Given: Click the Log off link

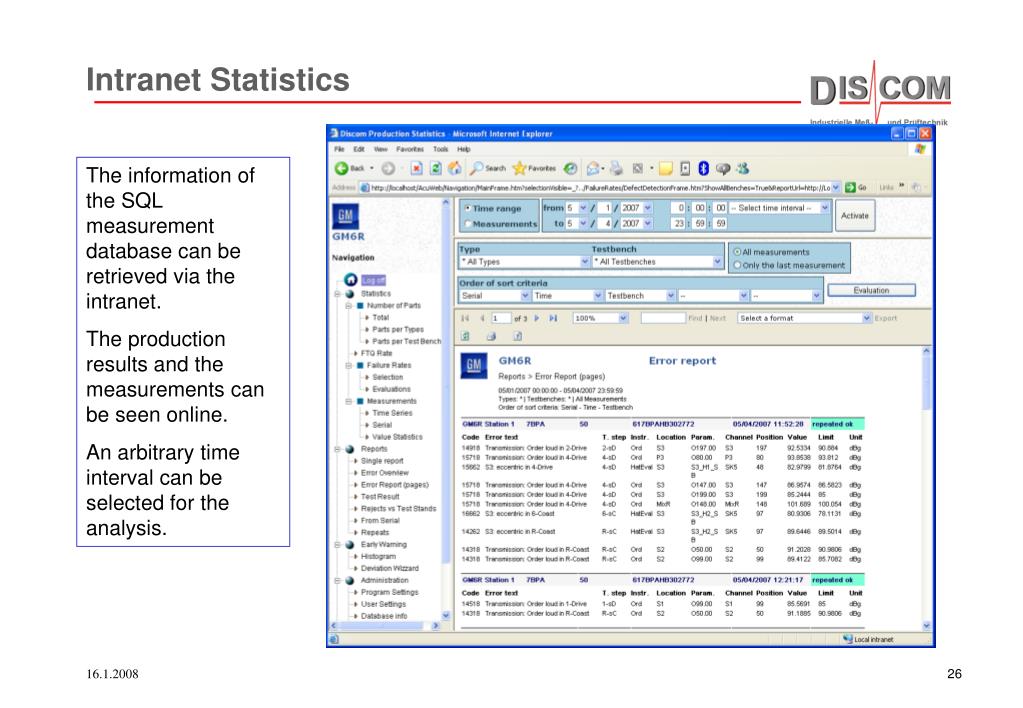Looking at the screenshot, I should tap(374, 281).
